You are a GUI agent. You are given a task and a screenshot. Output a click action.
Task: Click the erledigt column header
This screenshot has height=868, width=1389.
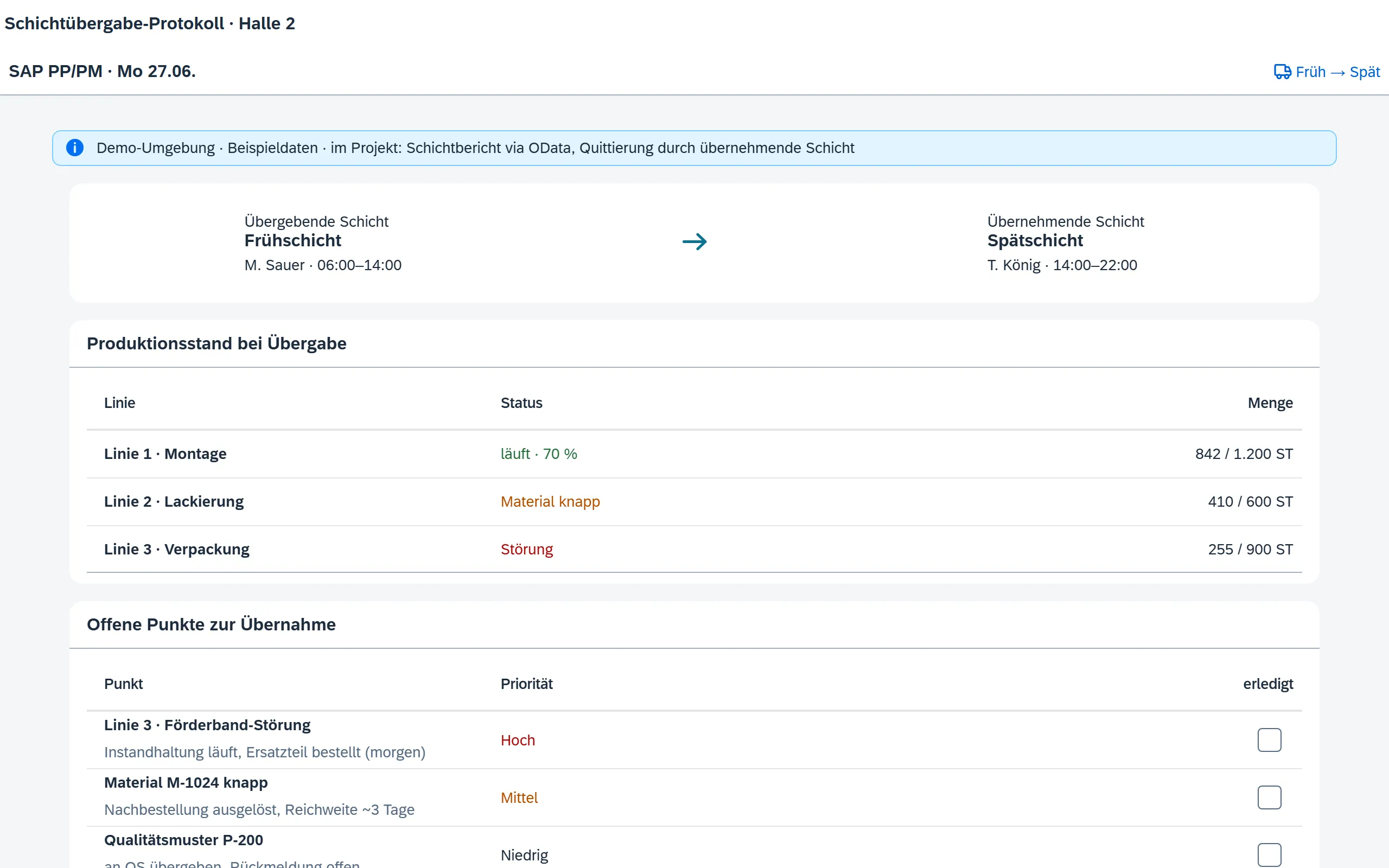(x=1268, y=684)
